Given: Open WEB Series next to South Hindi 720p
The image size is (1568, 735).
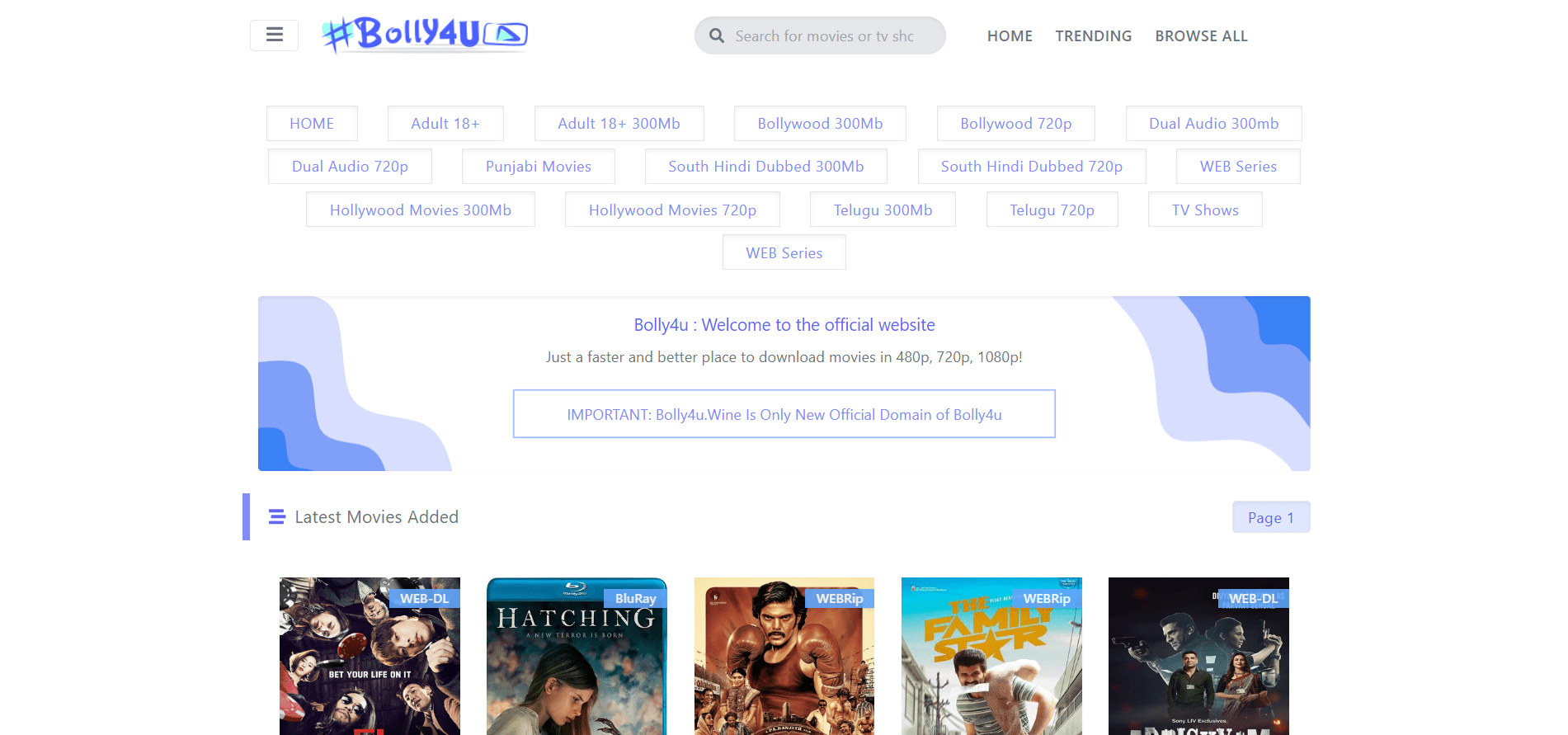Looking at the screenshot, I should pyautogui.click(x=1238, y=166).
